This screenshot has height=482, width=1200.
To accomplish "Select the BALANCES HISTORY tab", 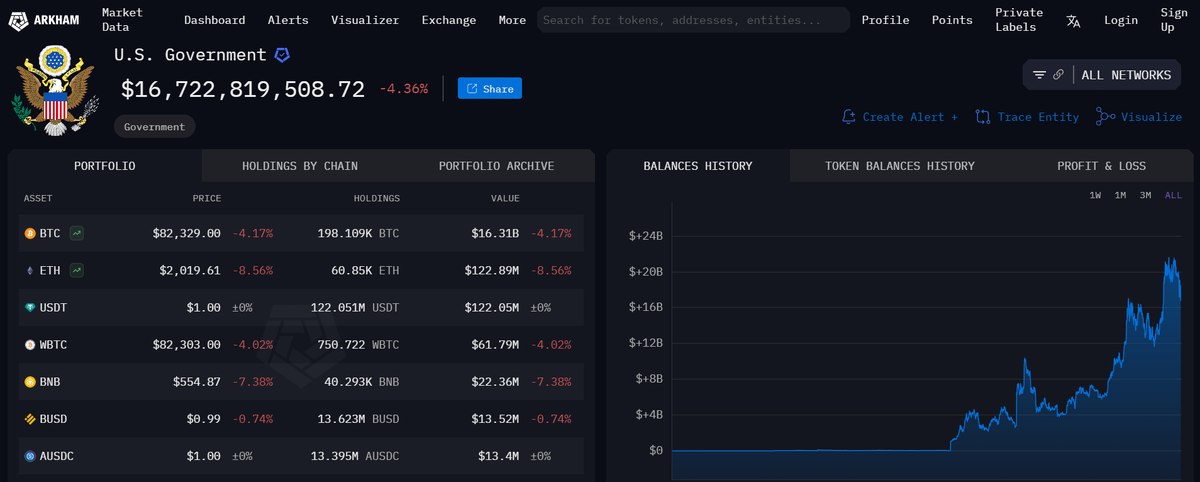I will pyautogui.click(x=698, y=166).
